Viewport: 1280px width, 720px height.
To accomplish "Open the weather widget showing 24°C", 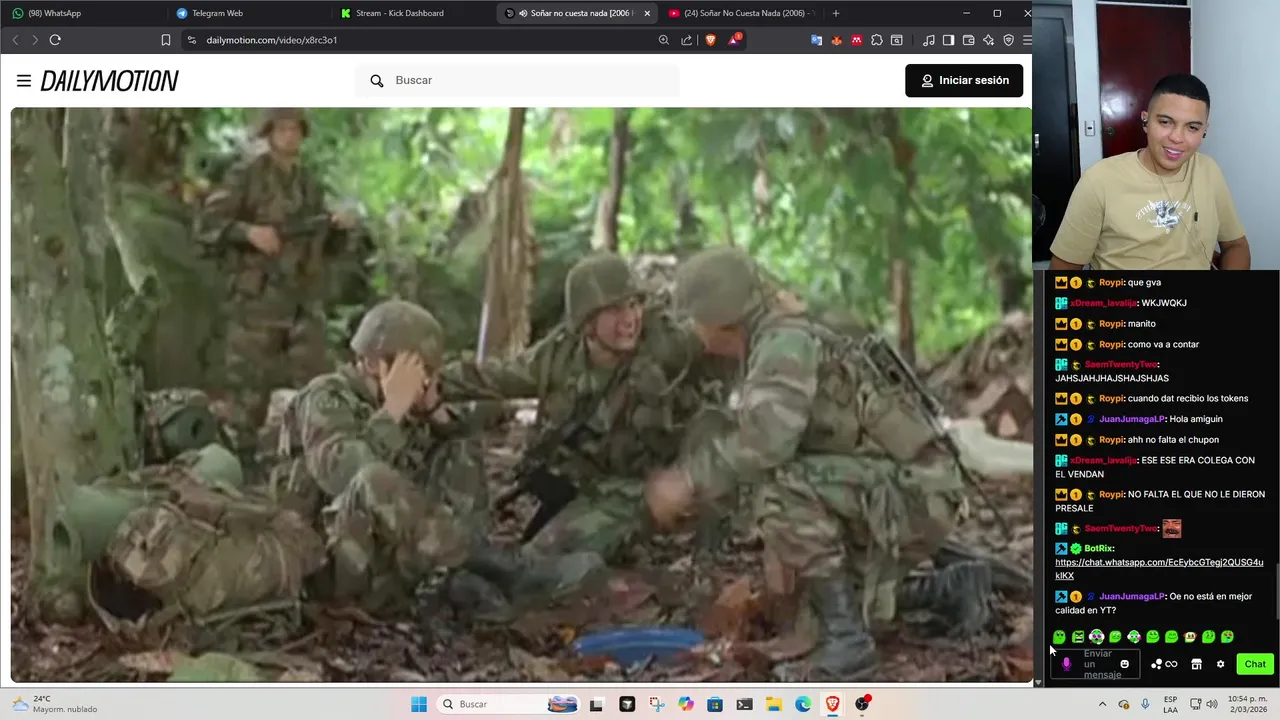I will [x=55, y=704].
